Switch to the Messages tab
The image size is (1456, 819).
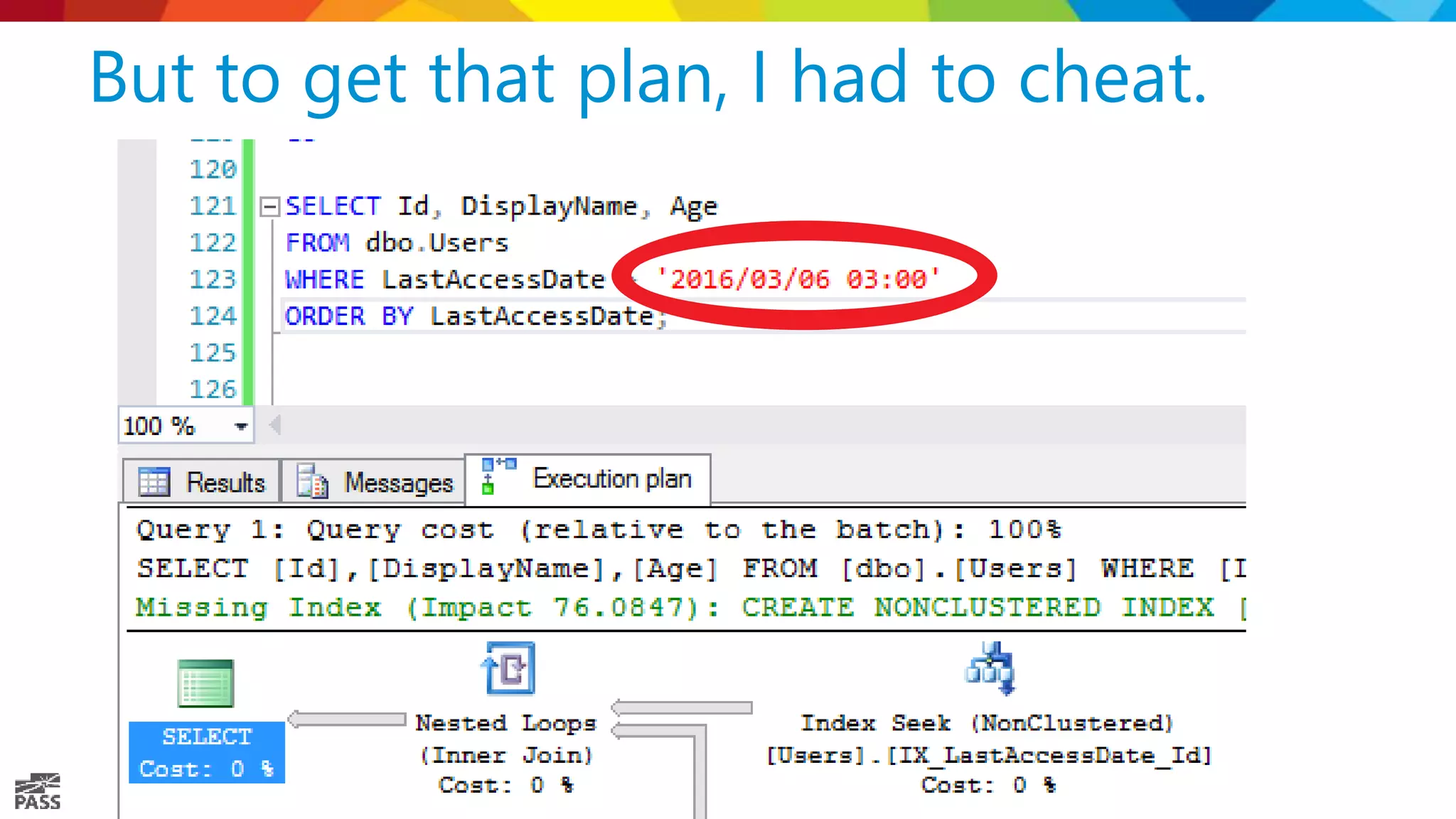coord(398,483)
